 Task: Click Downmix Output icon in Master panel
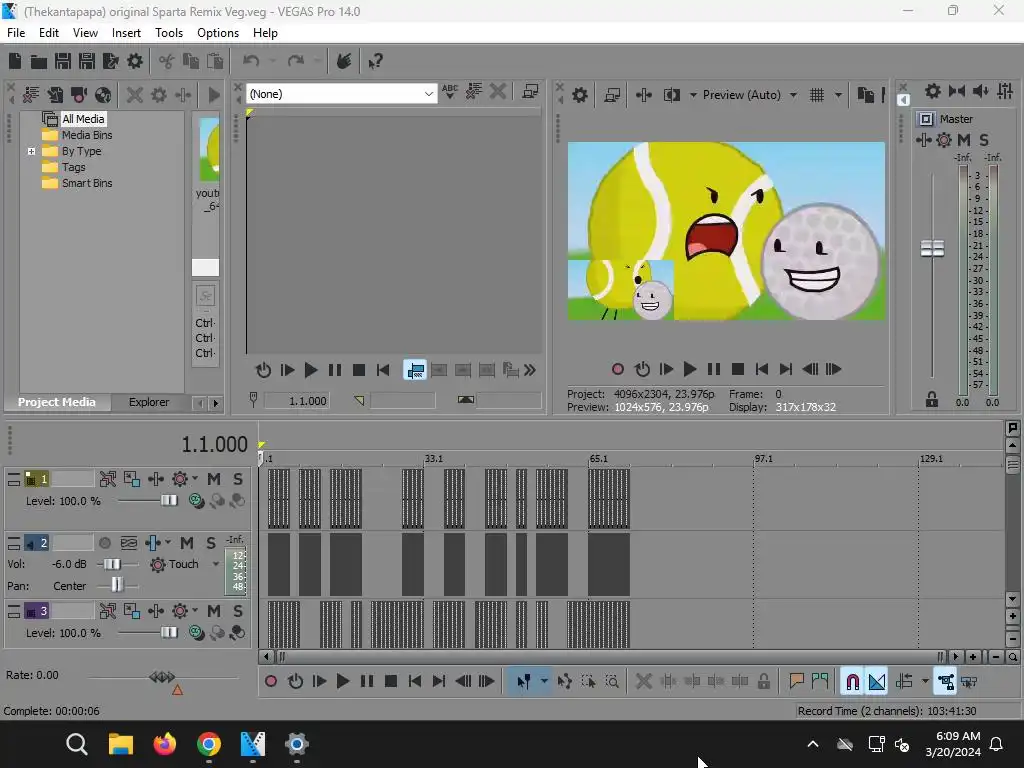click(957, 91)
